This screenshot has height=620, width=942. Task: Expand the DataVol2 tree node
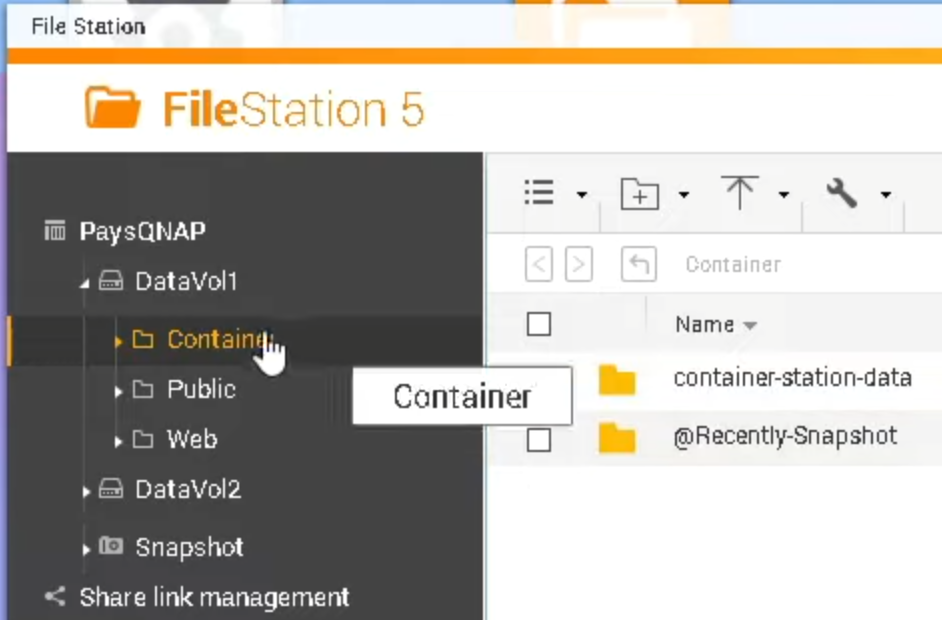pos(87,491)
